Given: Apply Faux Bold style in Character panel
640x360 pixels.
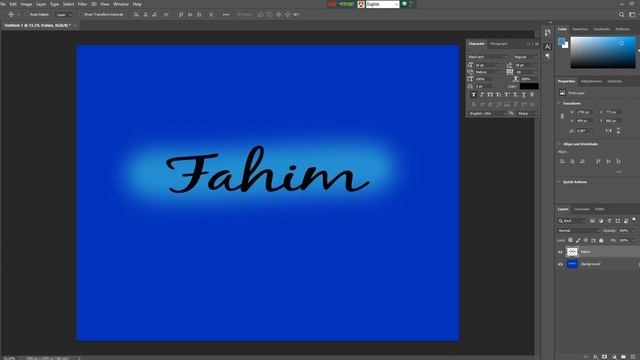Looking at the screenshot, I should pyautogui.click(x=473, y=95).
